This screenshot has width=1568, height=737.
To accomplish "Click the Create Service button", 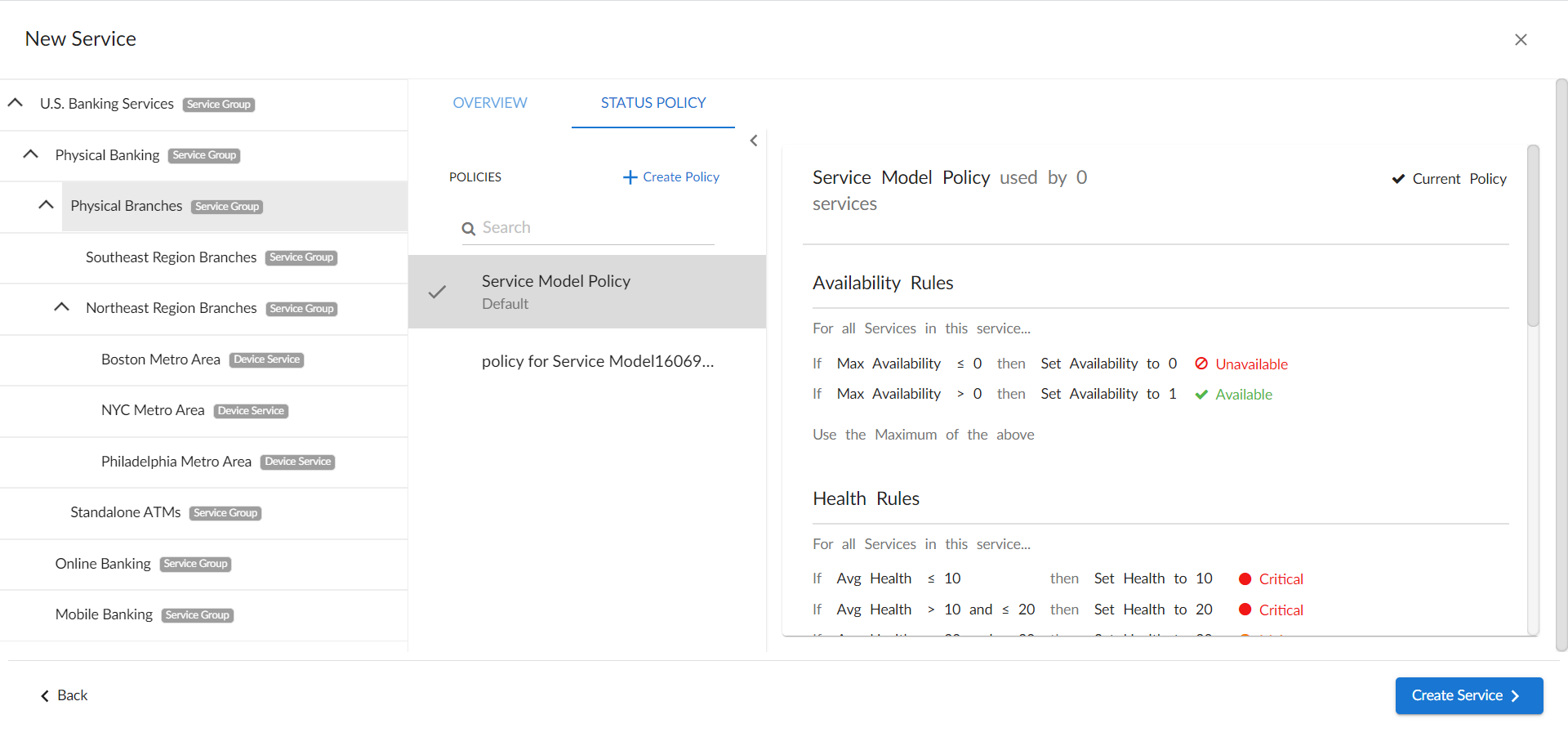I will click(1468, 695).
